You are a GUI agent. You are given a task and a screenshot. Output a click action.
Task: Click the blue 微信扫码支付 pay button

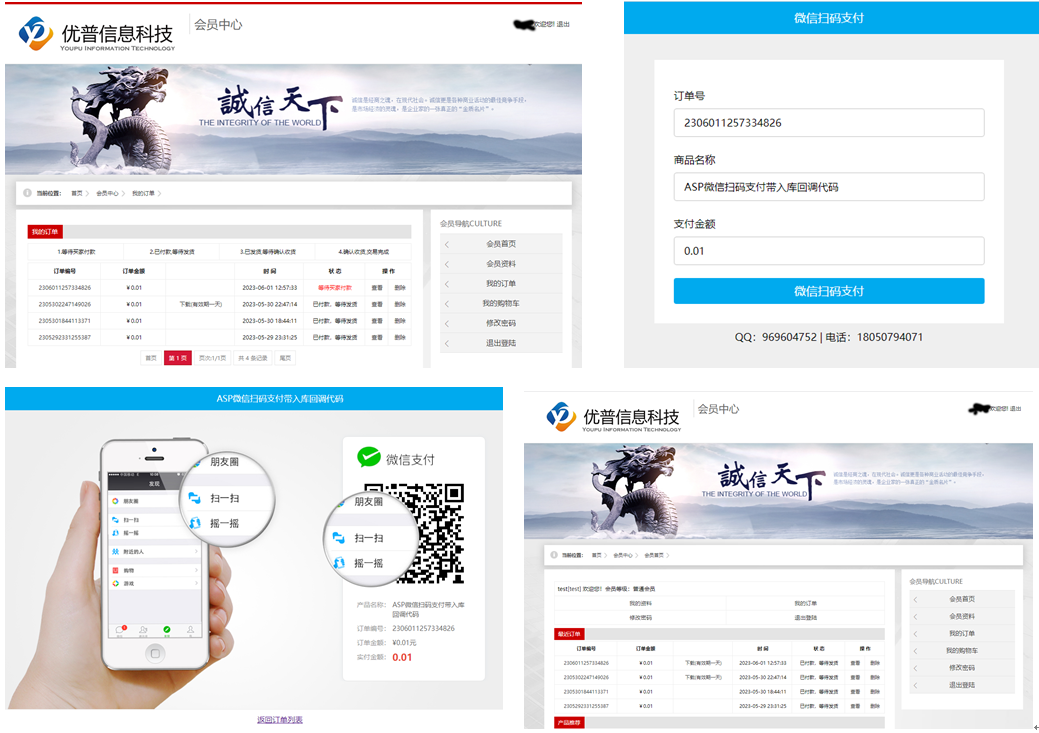pyautogui.click(x=829, y=291)
